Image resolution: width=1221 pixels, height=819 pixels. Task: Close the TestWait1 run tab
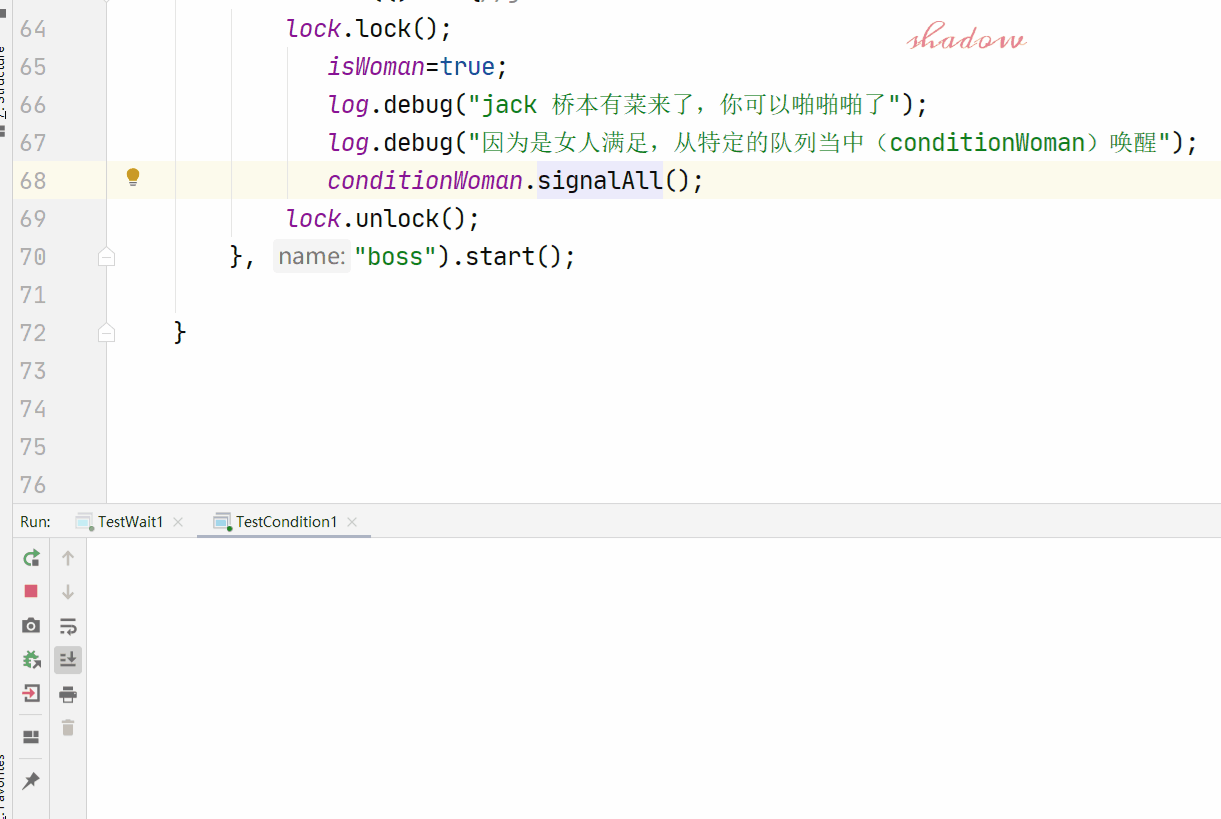[178, 522]
